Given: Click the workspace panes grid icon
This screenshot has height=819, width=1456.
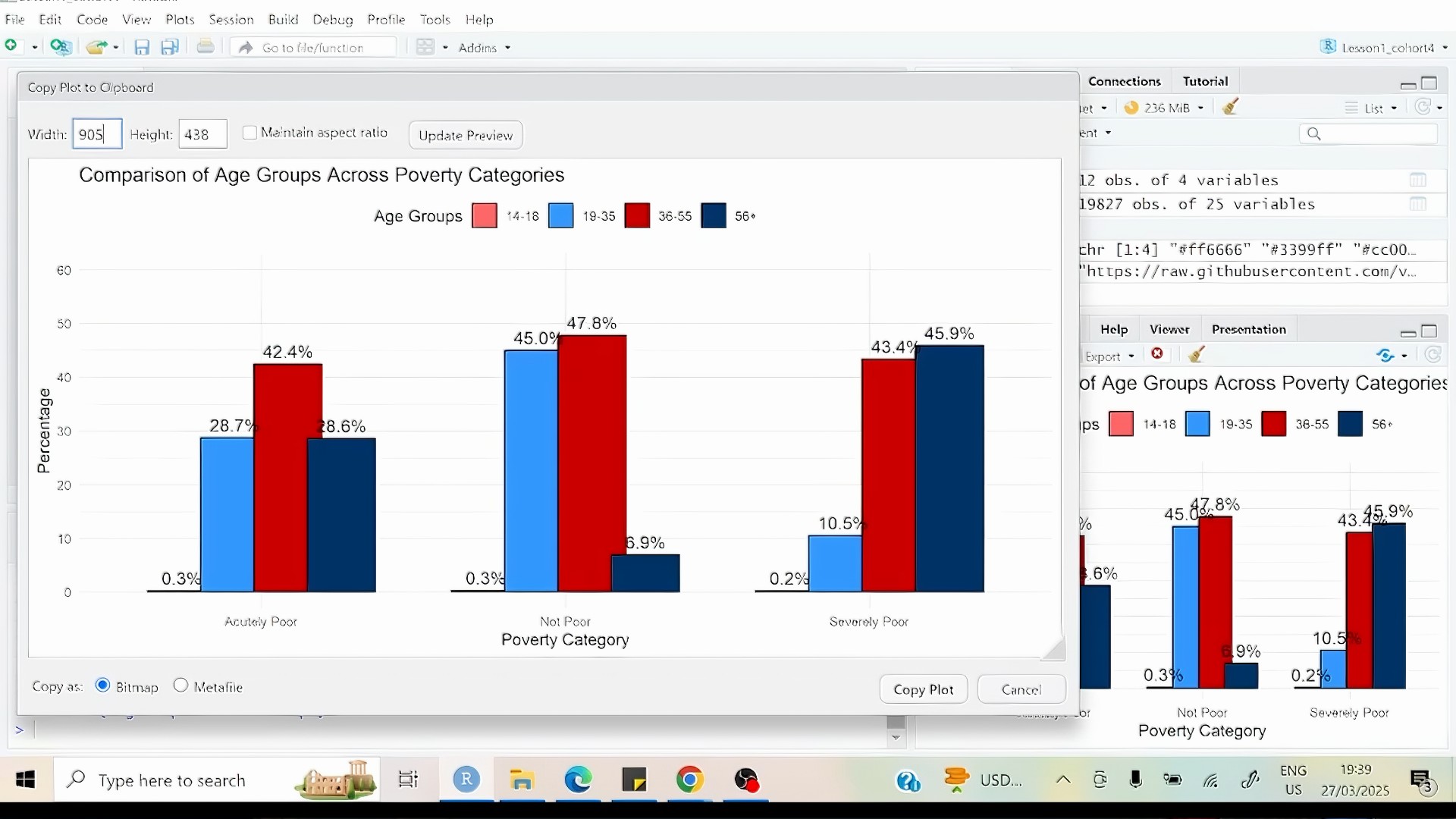Looking at the screenshot, I should 425,47.
